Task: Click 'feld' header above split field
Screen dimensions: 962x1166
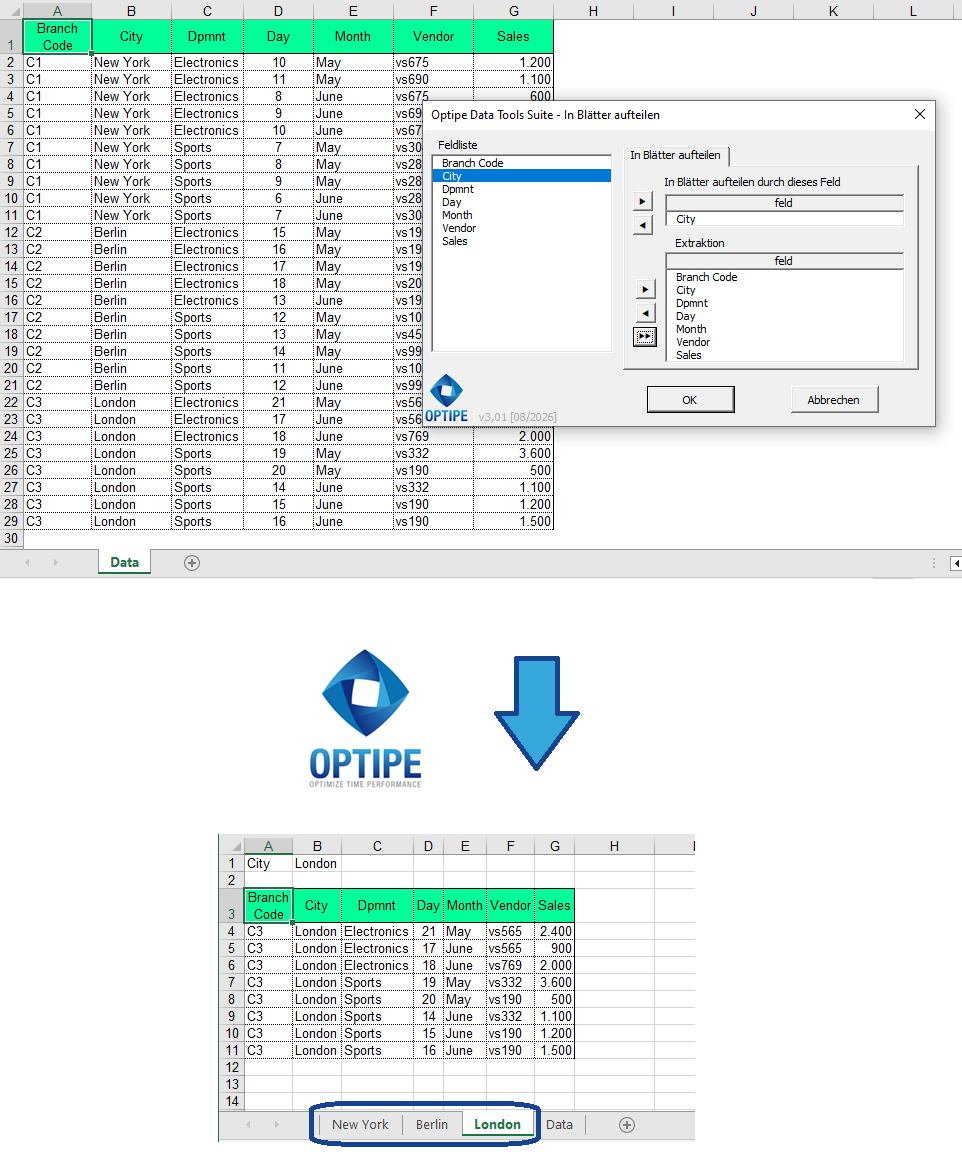Action: tap(784, 203)
